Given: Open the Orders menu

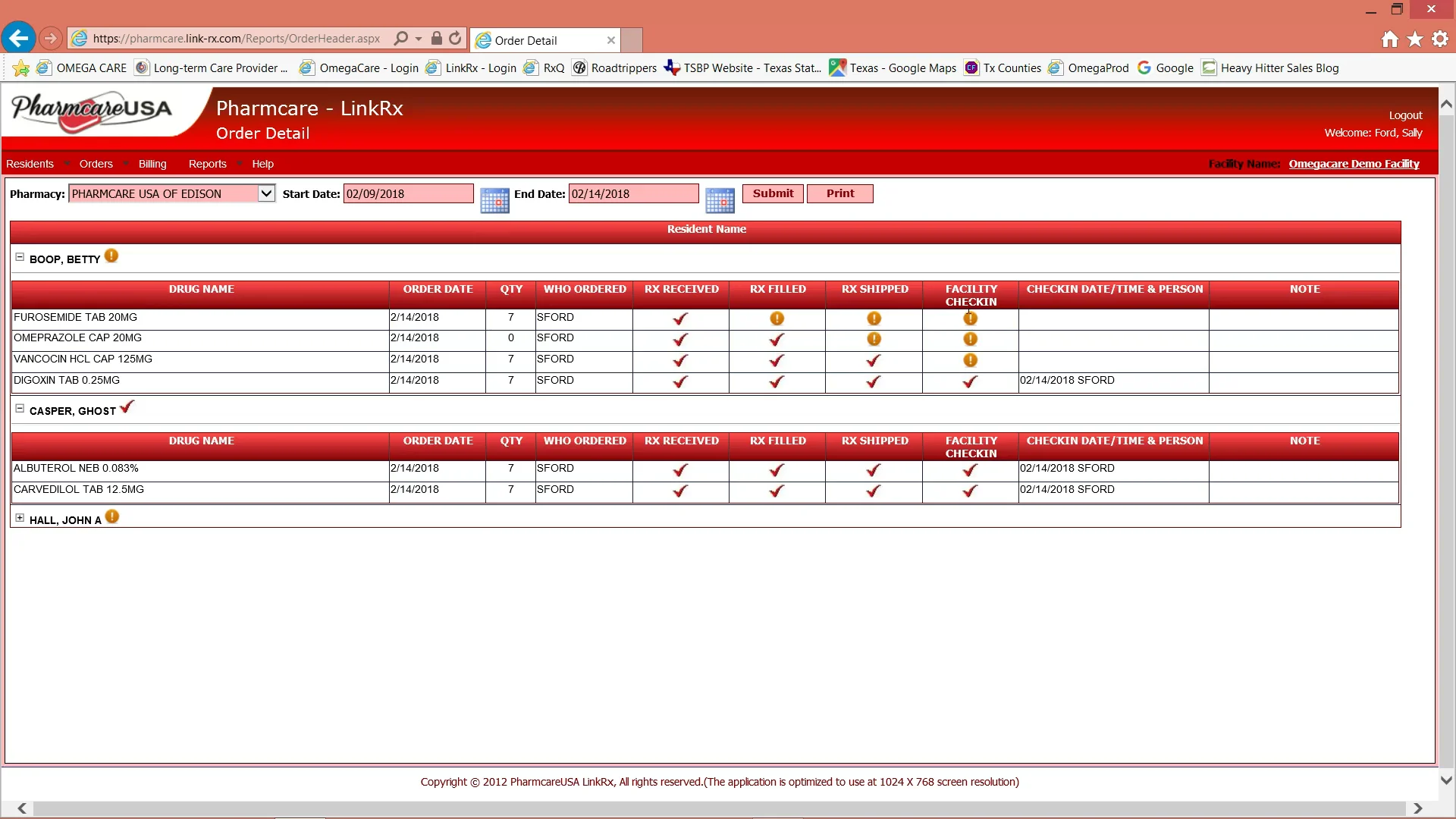Looking at the screenshot, I should pyautogui.click(x=96, y=164).
